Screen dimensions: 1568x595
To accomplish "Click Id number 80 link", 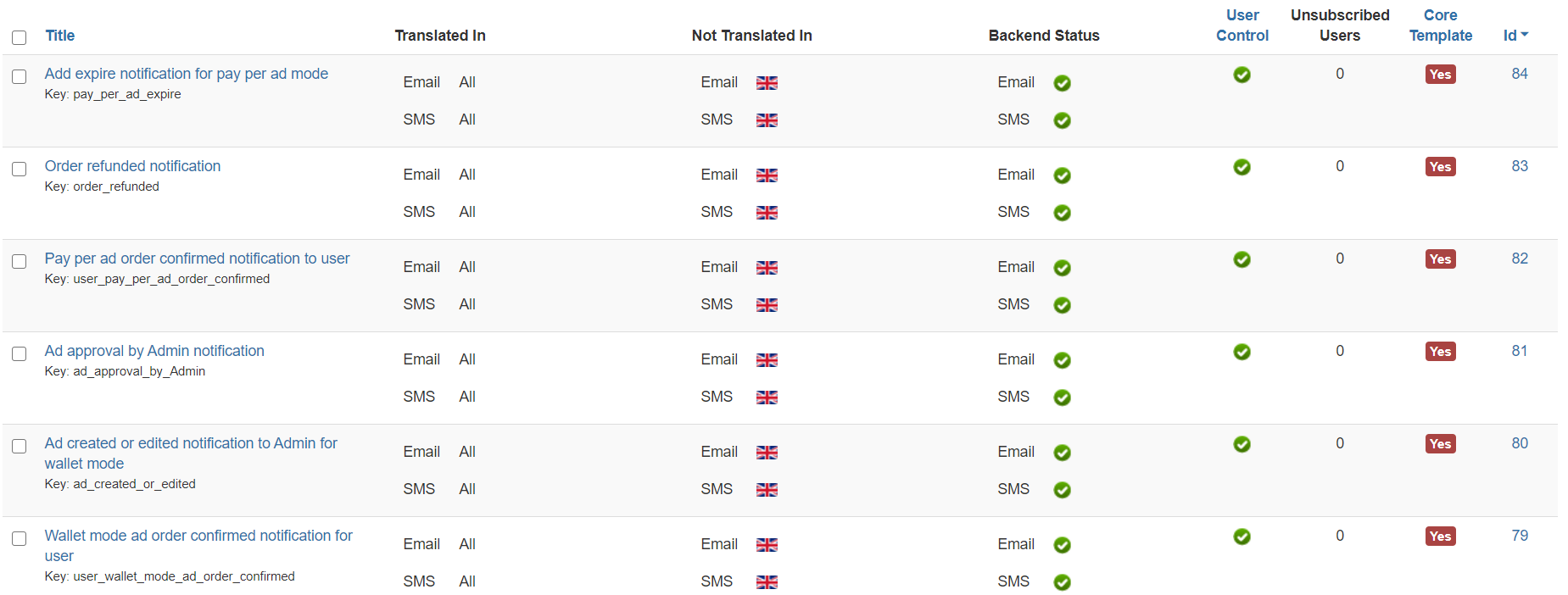I will point(1519,443).
